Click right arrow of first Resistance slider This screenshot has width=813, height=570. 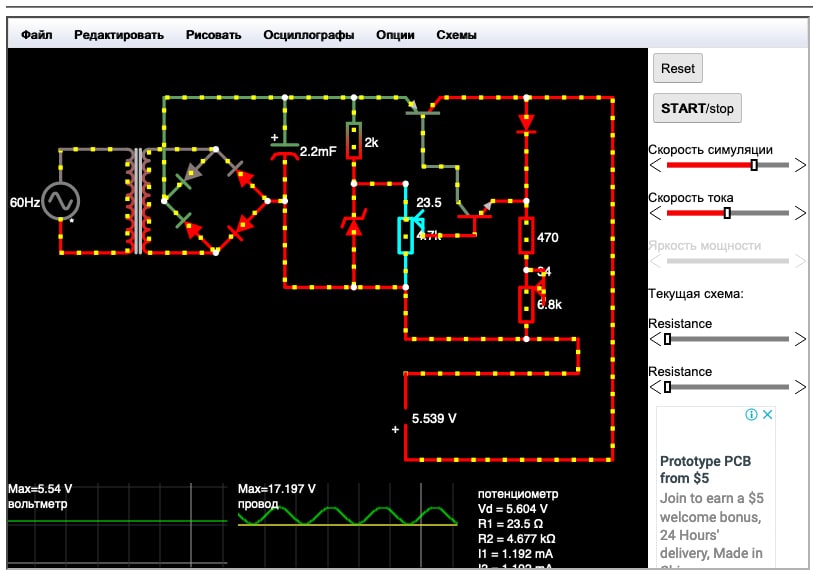(800, 339)
